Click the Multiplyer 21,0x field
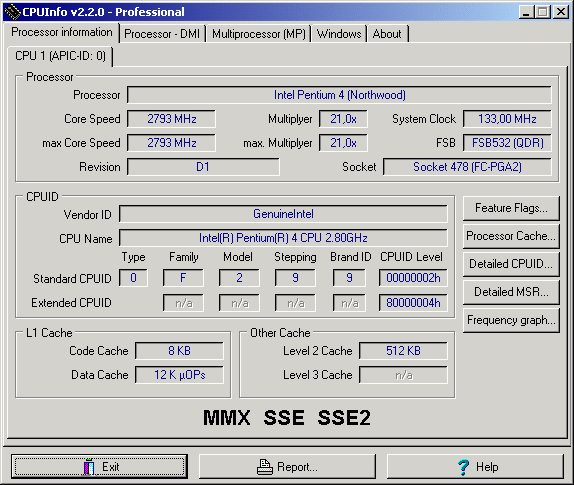This screenshot has height=485, width=574. point(343,119)
